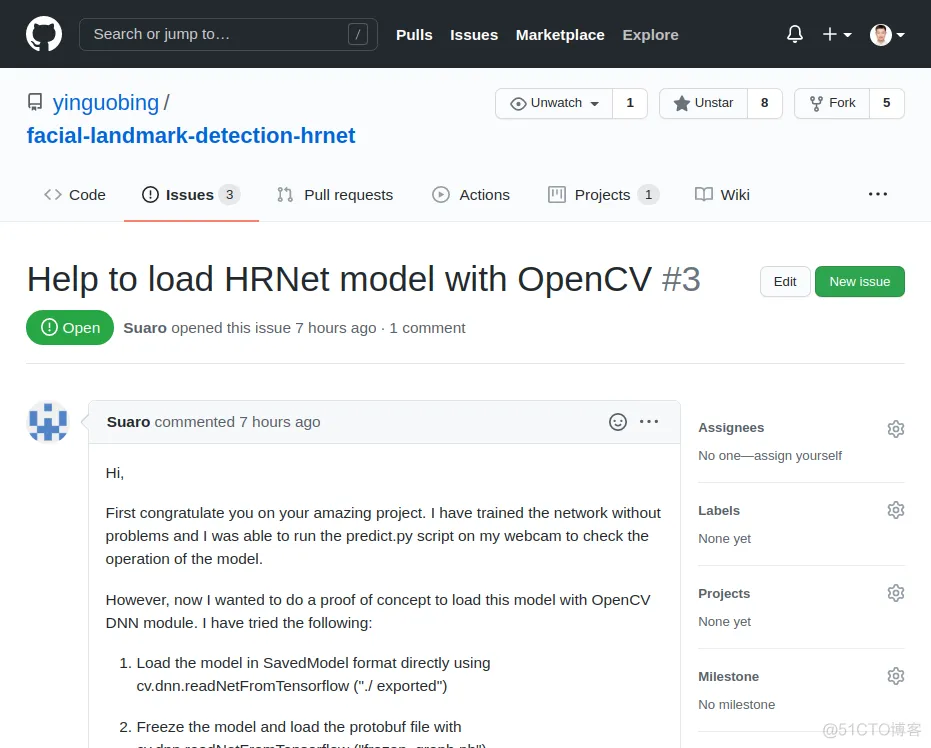Click the New issue button
This screenshot has height=748, width=931.
pyautogui.click(x=859, y=282)
